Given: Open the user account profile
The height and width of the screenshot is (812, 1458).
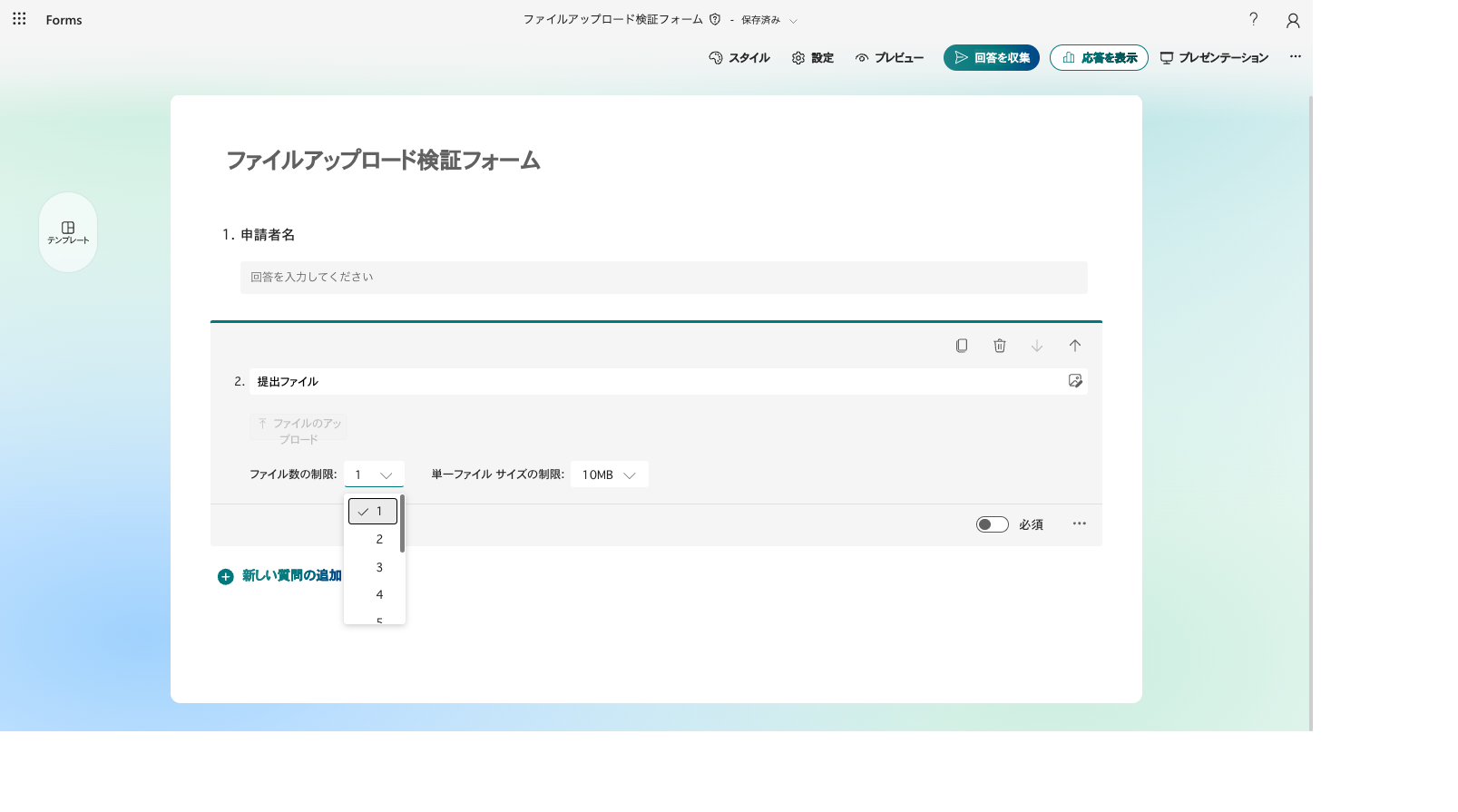Looking at the screenshot, I should coord(1293,20).
